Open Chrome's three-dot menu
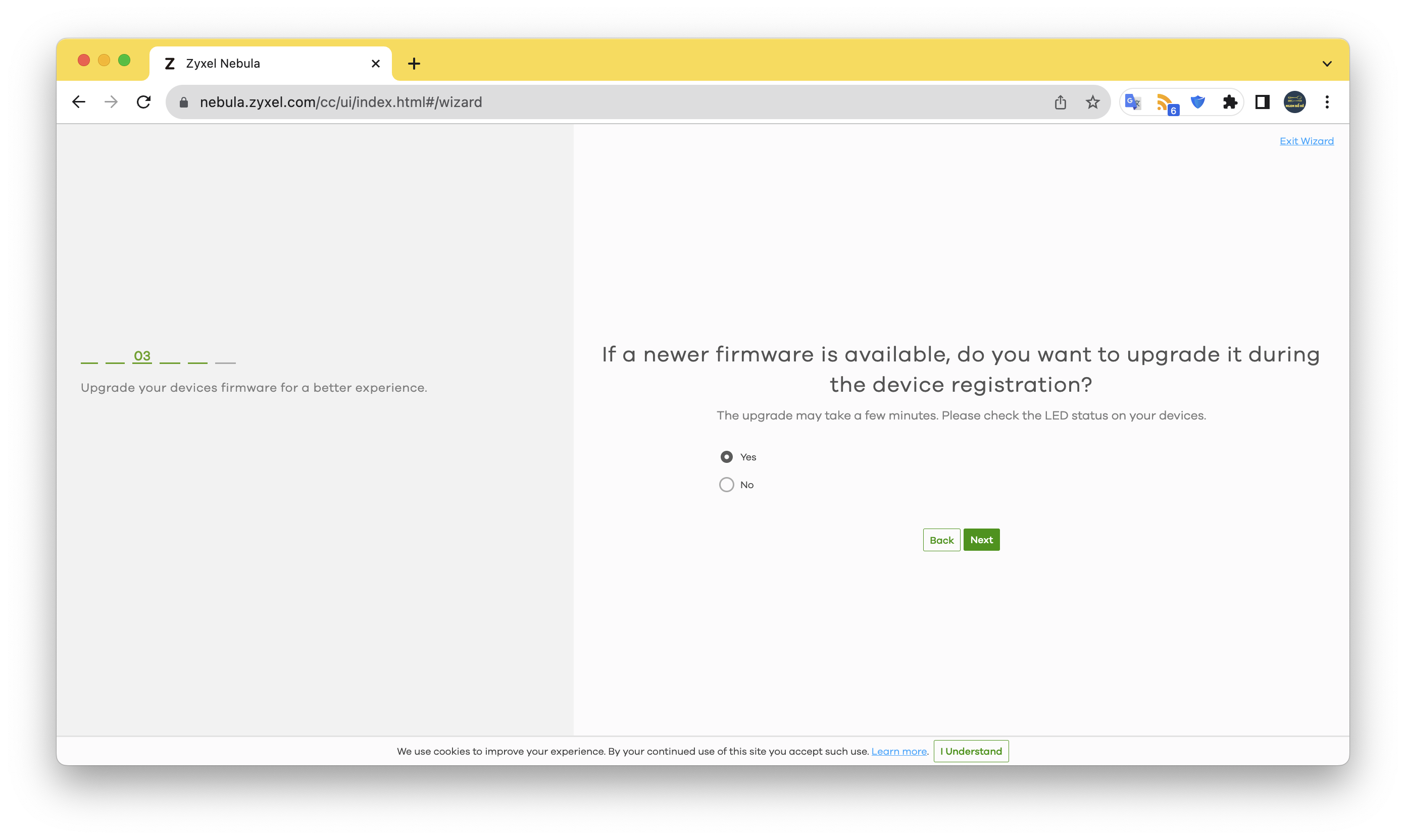 [x=1327, y=102]
